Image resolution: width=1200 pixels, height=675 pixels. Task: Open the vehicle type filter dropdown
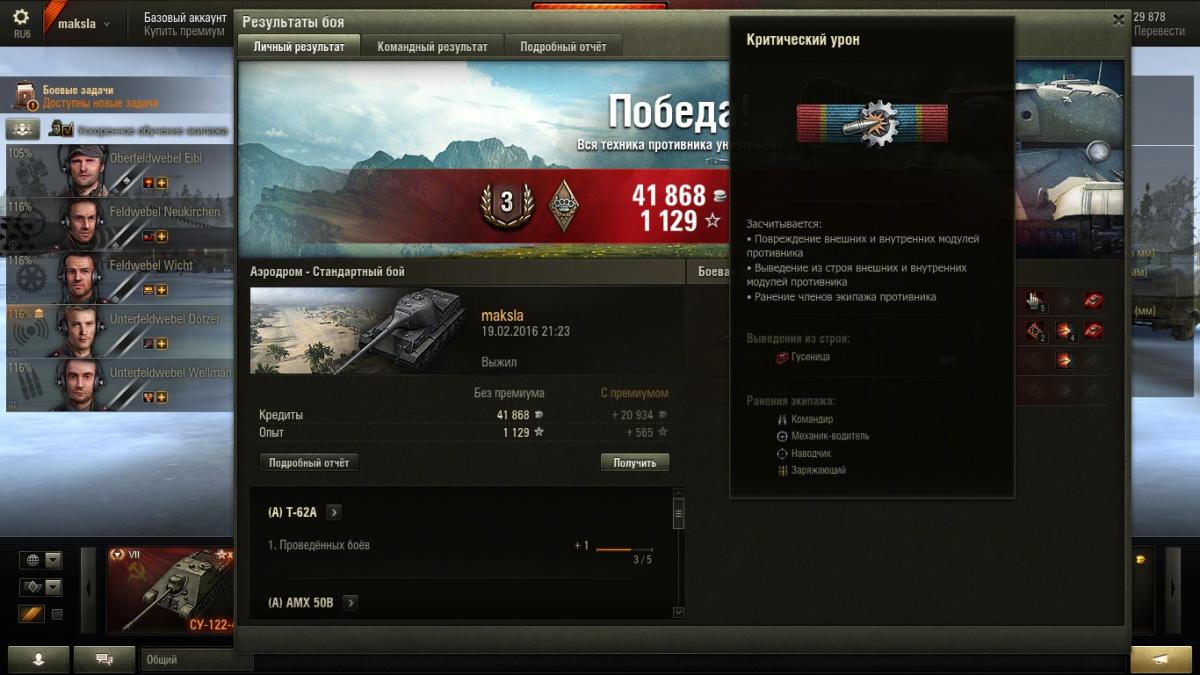pos(40,587)
